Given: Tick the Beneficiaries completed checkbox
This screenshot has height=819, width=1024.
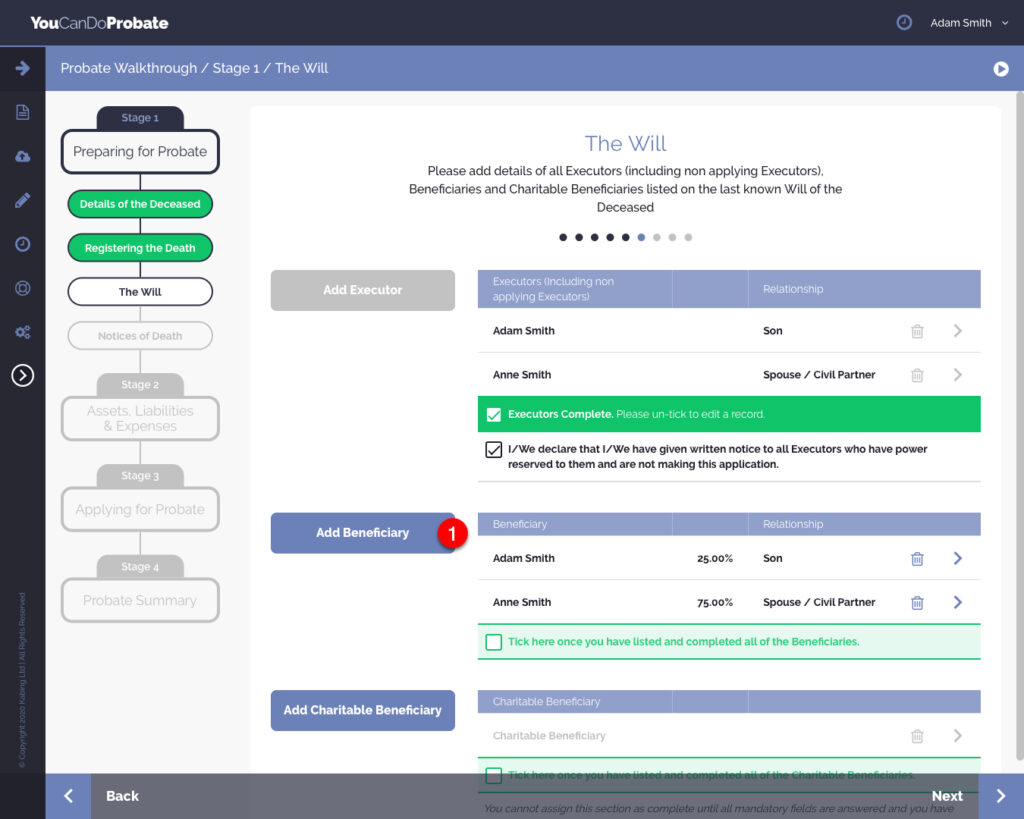Looking at the screenshot, I should pyautogui.click(x=493, y=642).
